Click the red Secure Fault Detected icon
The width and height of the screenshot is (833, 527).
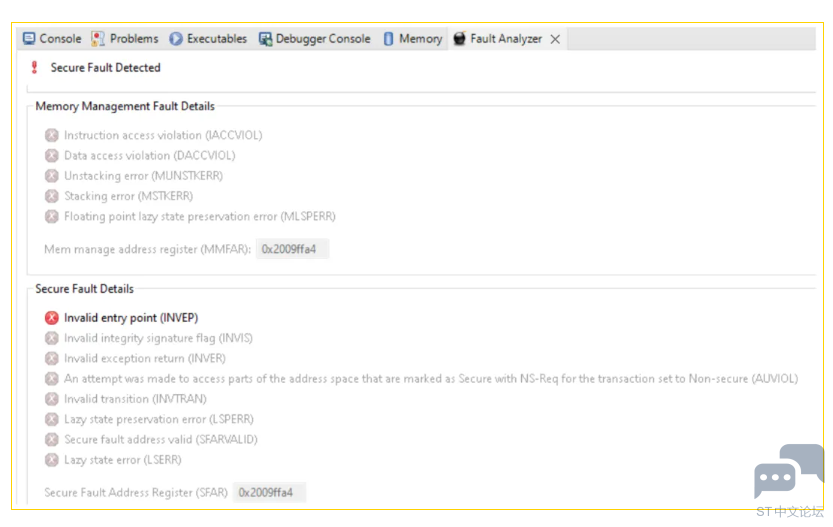[35, 68]
